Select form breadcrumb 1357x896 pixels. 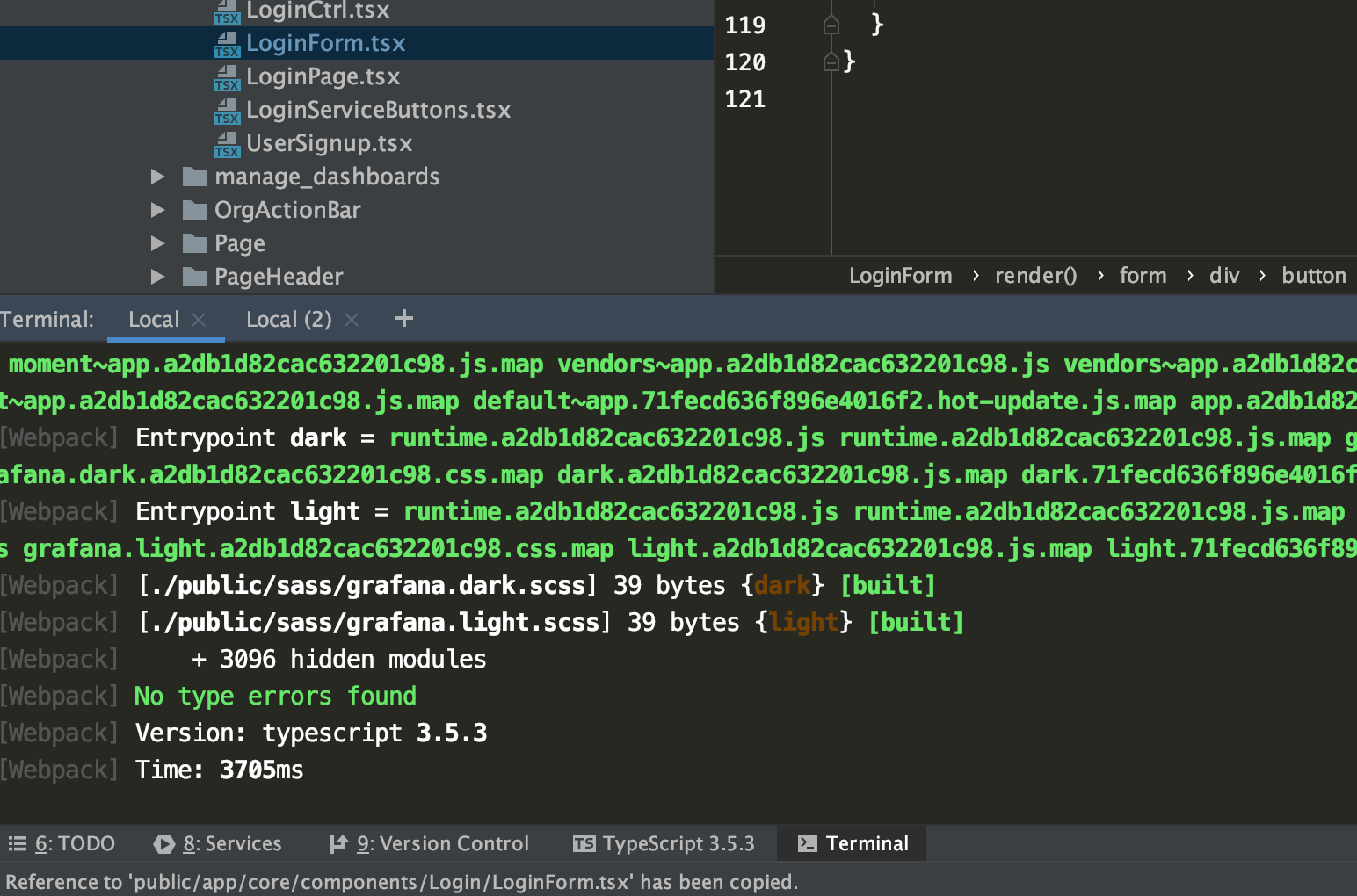pyautogui.click(x=1143, y=276)
